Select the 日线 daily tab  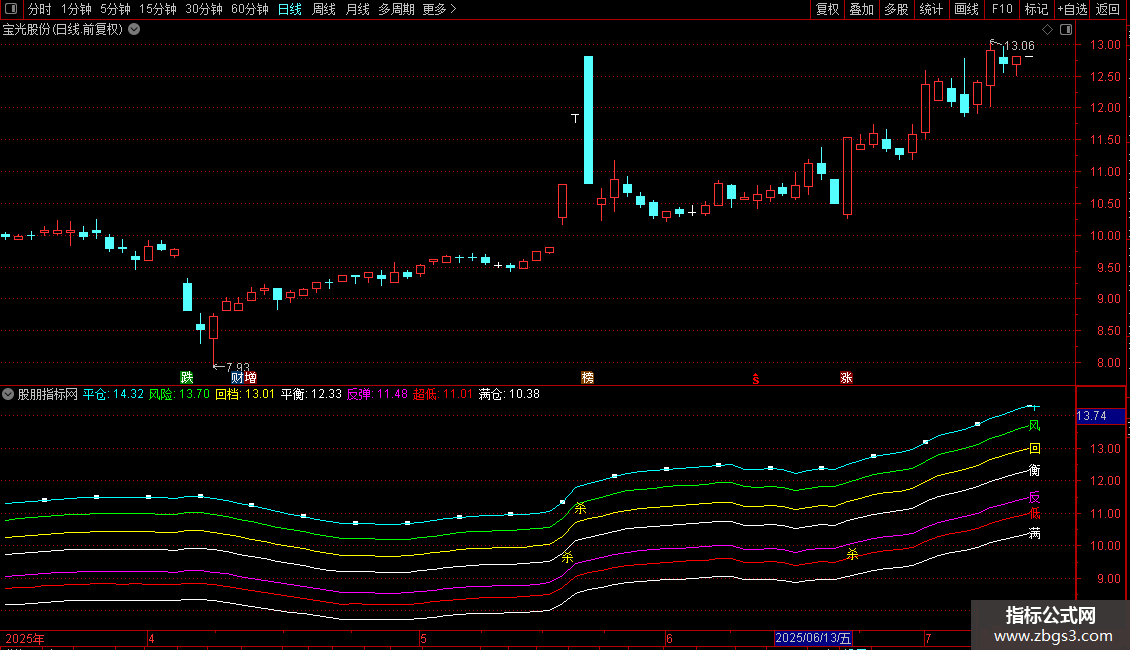point(290,9)
